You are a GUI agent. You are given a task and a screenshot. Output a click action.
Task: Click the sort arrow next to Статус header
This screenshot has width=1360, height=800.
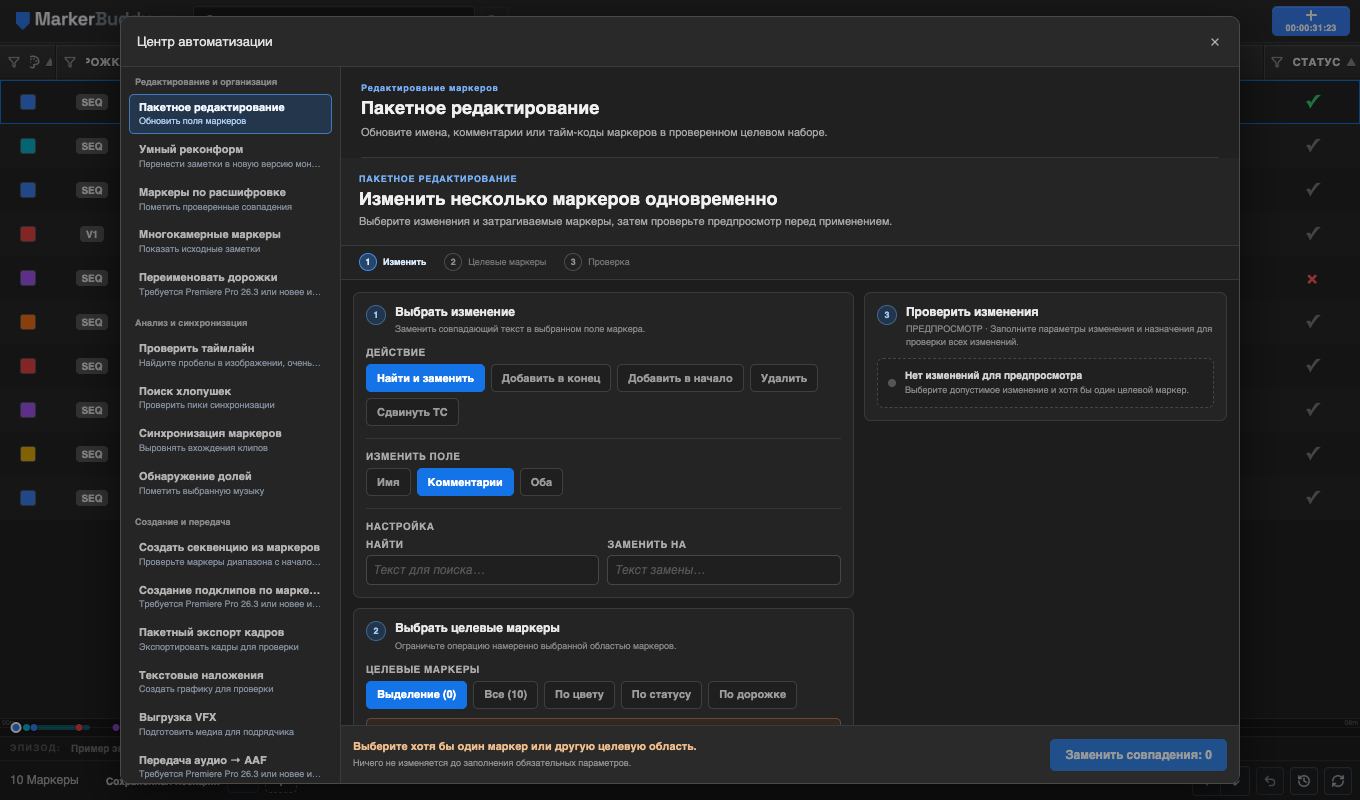point(1351,62)
